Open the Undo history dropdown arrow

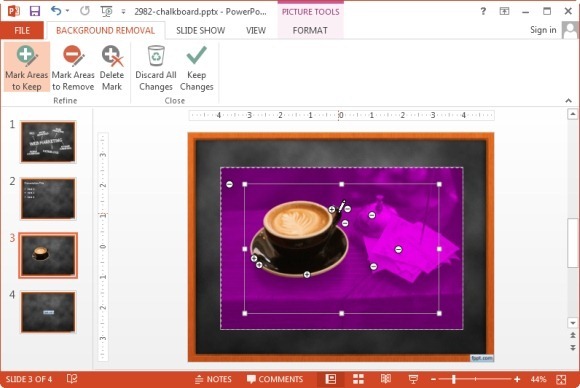(x=67, y=11)
